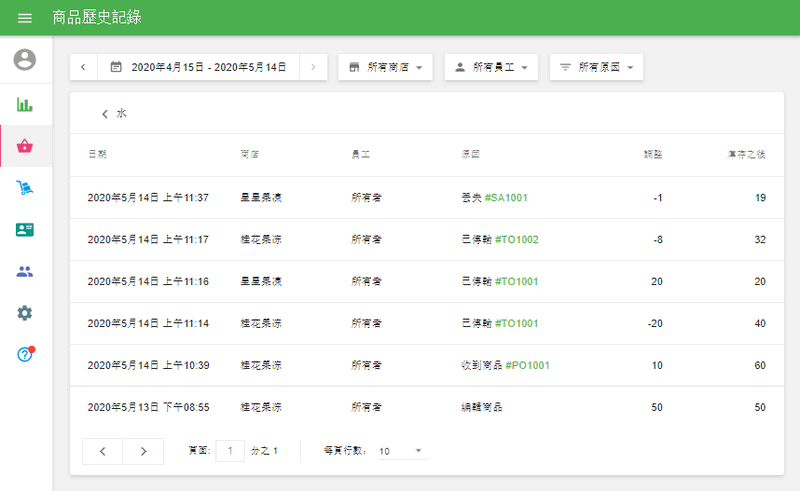Open the user account profile icon
Viewport: 800px width, 491px height.
(25, 60)
